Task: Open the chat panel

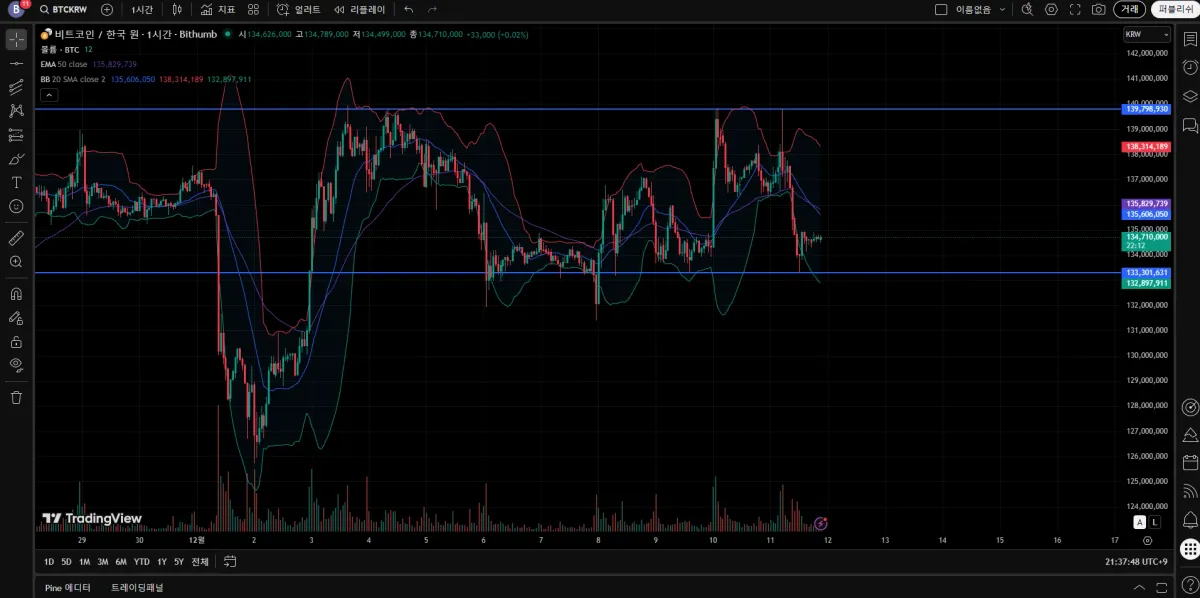Action: point(1189,125)
